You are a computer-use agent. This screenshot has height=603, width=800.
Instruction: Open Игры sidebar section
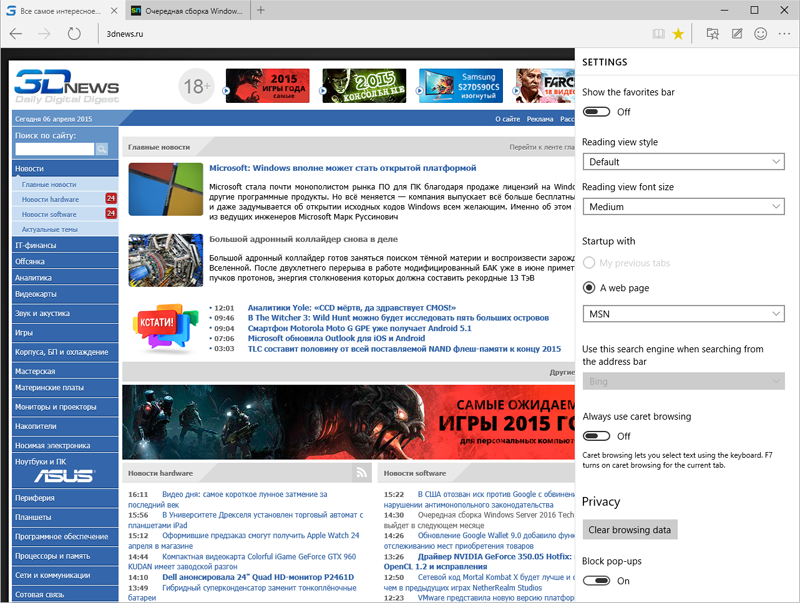65,333
